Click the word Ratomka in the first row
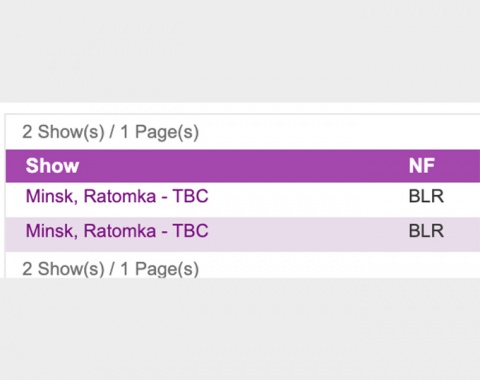 coord(120,196)
